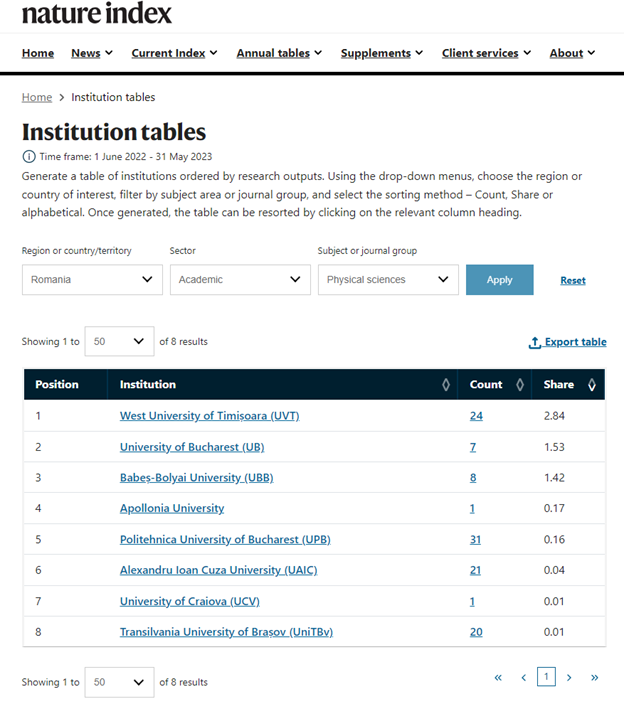Screen dimensions: 624x704
Task: Click the Reset link
Action: pyautogui.click(x=573, y=281)
